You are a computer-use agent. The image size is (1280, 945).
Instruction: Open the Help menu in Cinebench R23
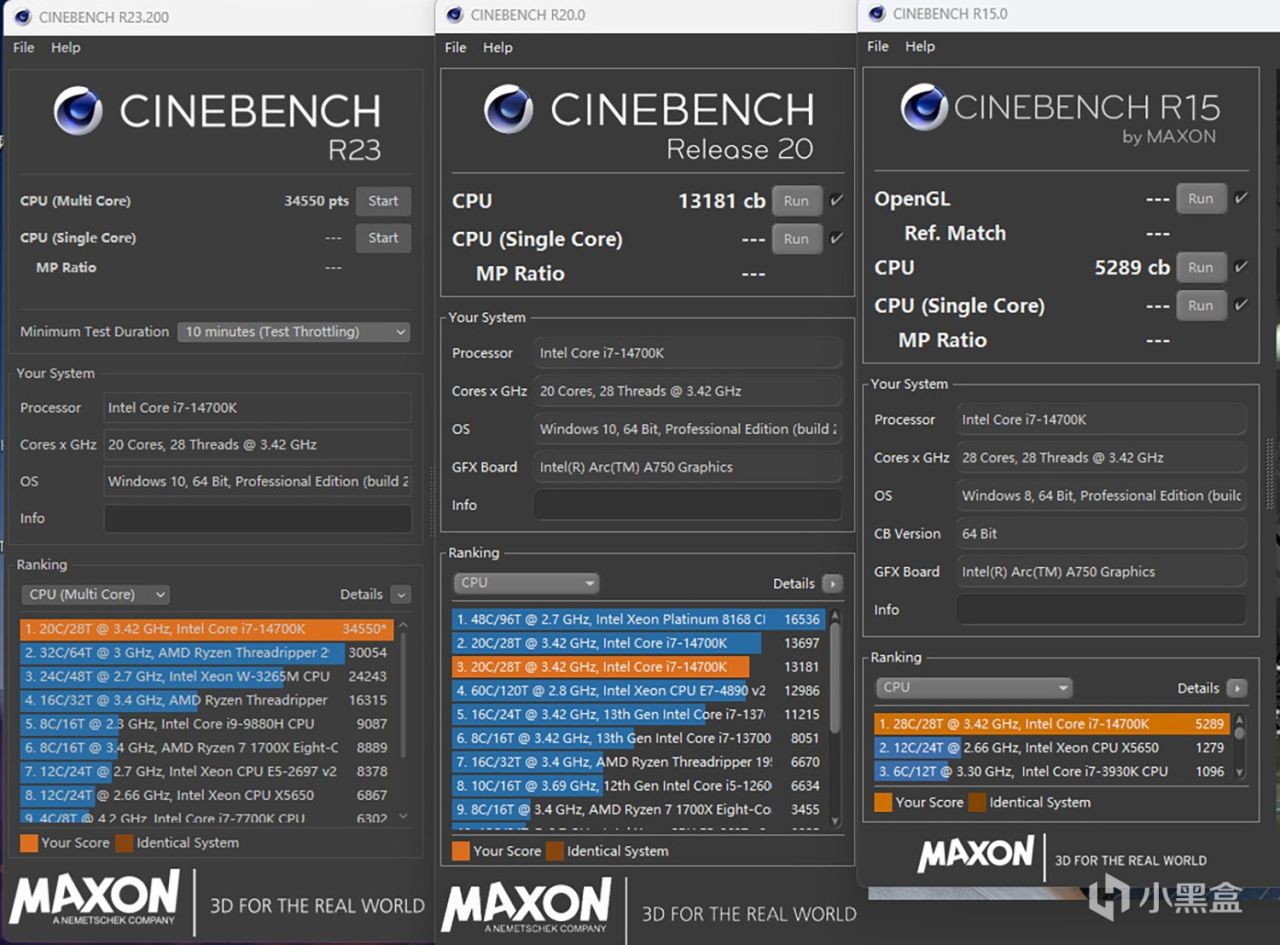(x=66, y=48)
